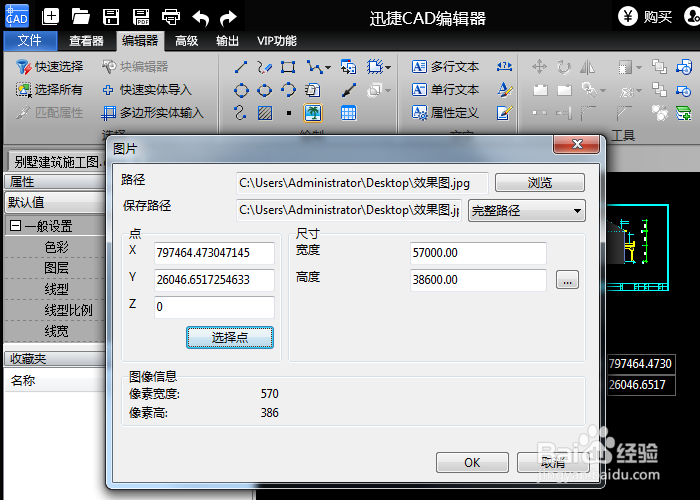700x500 pixels.
Task: Switch to the VIP功能 tab
Action: tap(277, 41)
